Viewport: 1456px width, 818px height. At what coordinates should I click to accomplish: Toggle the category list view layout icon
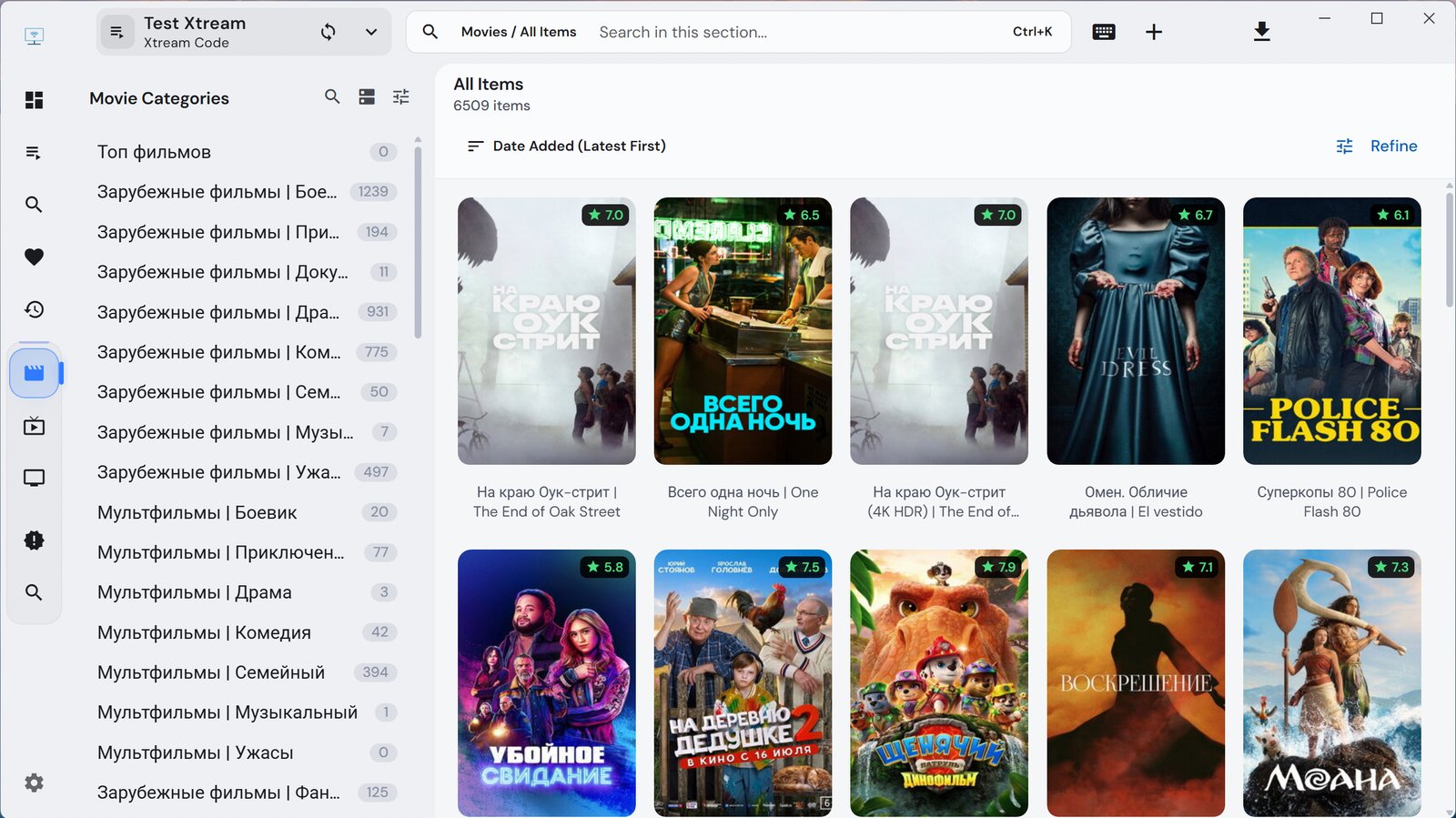point(367,96)
